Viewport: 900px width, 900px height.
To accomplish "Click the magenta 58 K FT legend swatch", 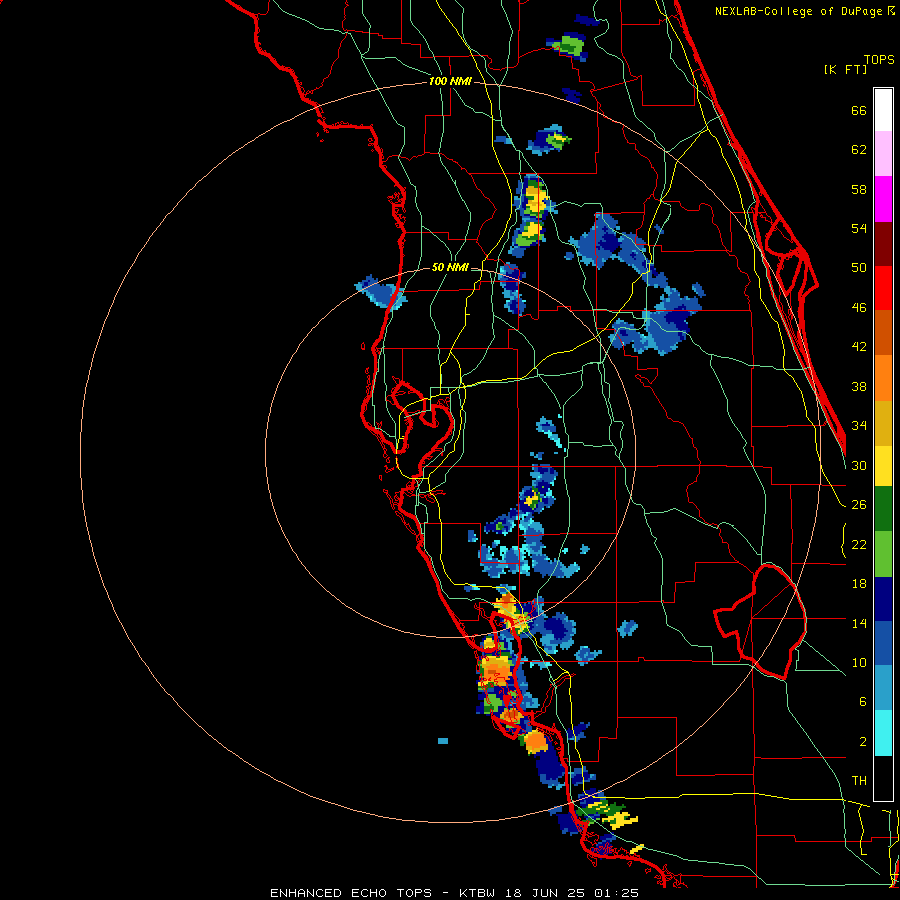I will pyautogui.click(x=883, y=199).
